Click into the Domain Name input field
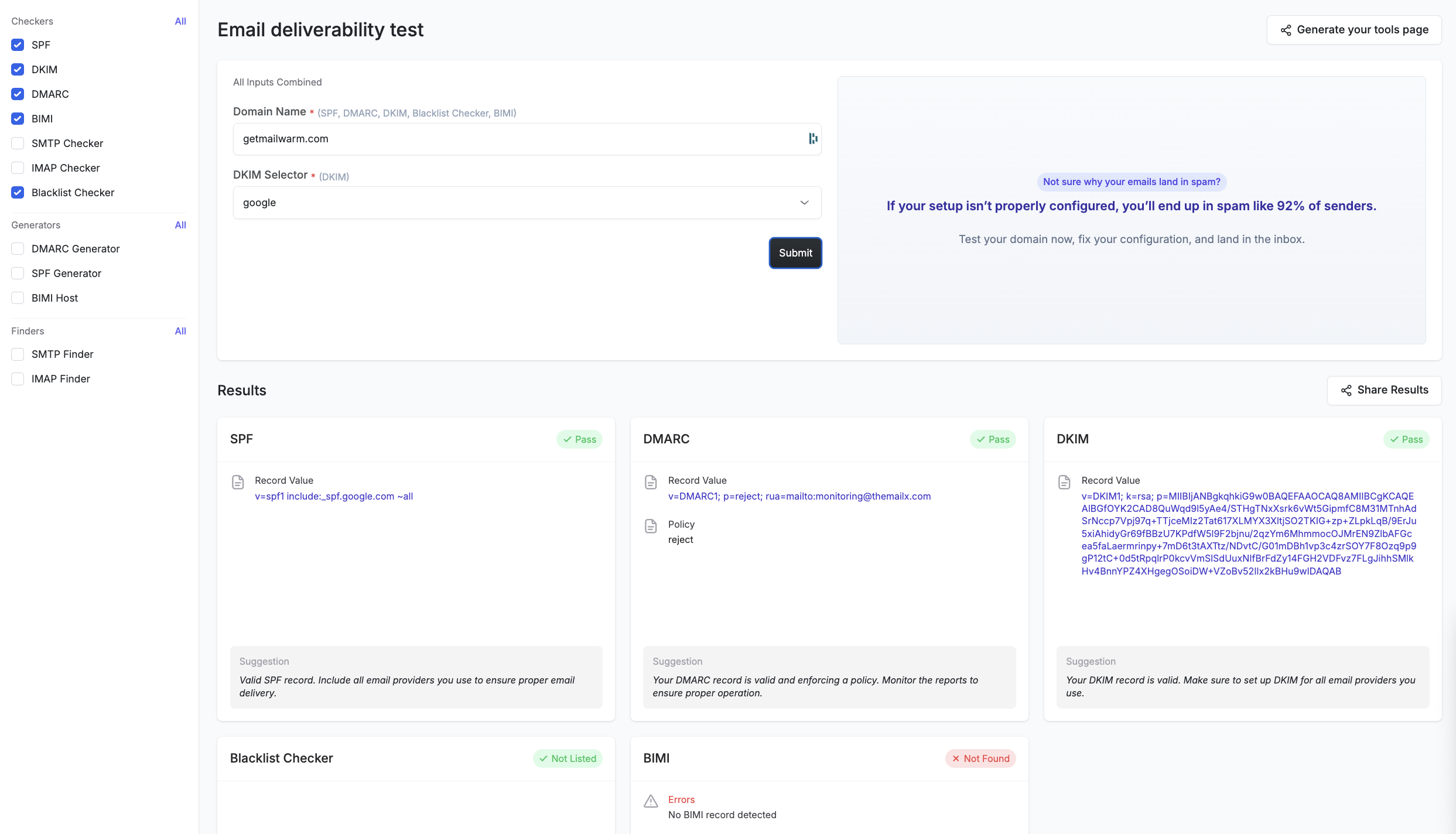The height and width of the screenshot is (834, 1456). coord(515,139)
